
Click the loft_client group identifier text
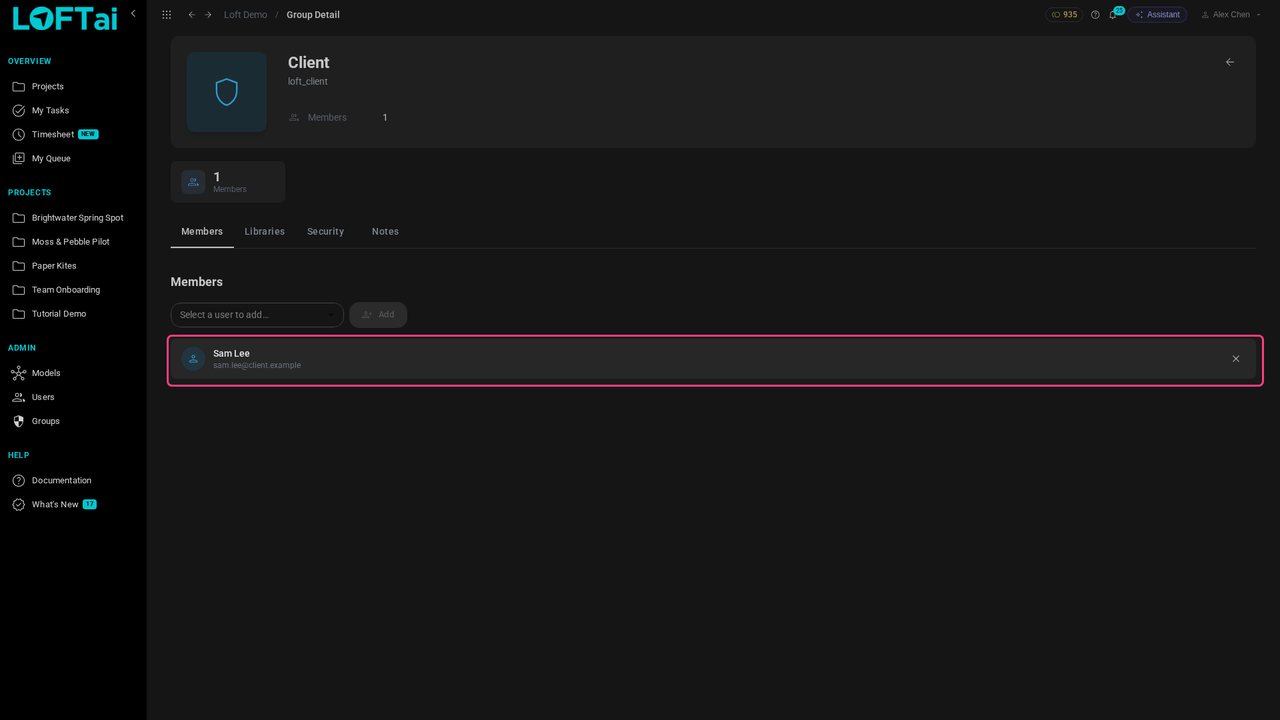(x=308, y=82)
